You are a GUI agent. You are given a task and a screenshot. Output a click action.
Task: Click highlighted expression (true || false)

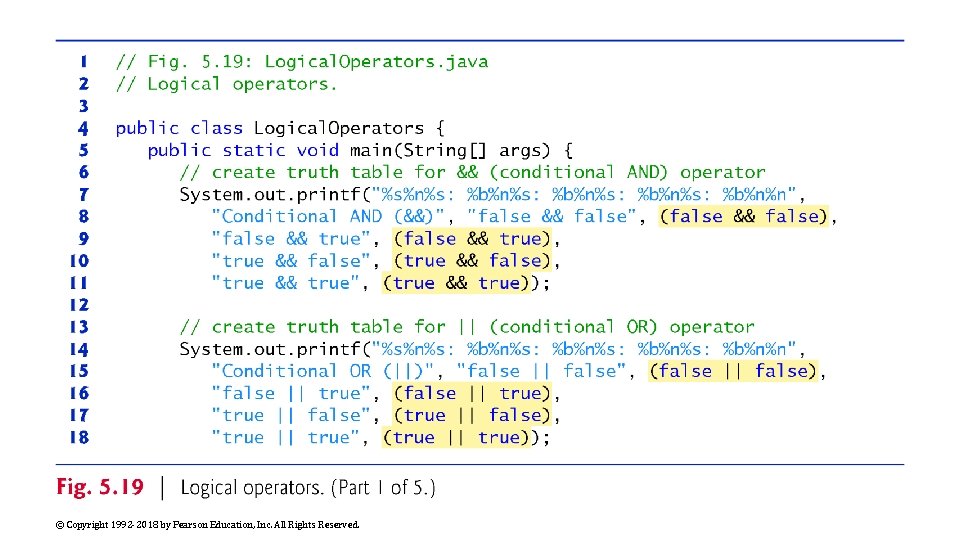(x=472, y=415)
